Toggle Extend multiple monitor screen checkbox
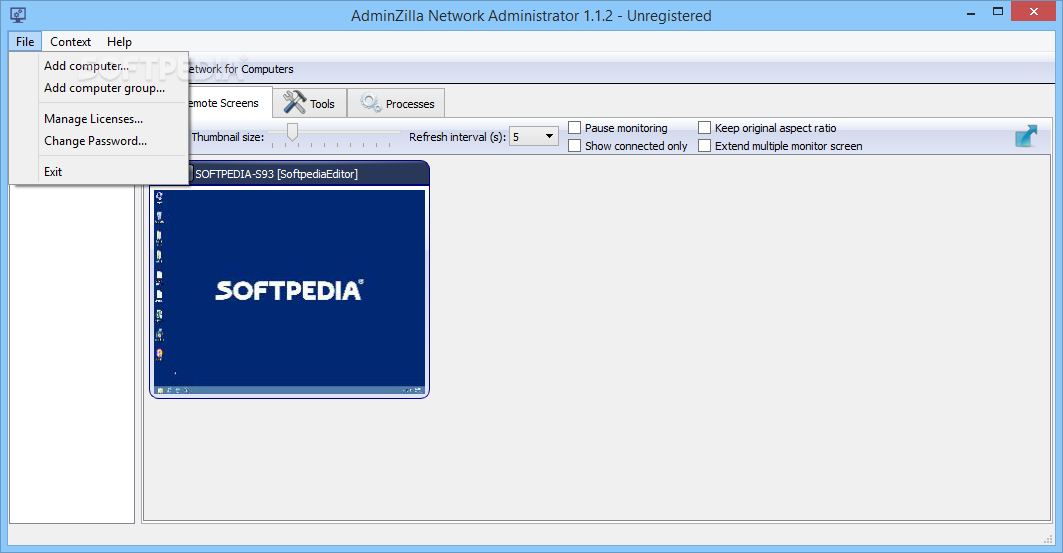1063x553 pixels. (x=704, y=146)
